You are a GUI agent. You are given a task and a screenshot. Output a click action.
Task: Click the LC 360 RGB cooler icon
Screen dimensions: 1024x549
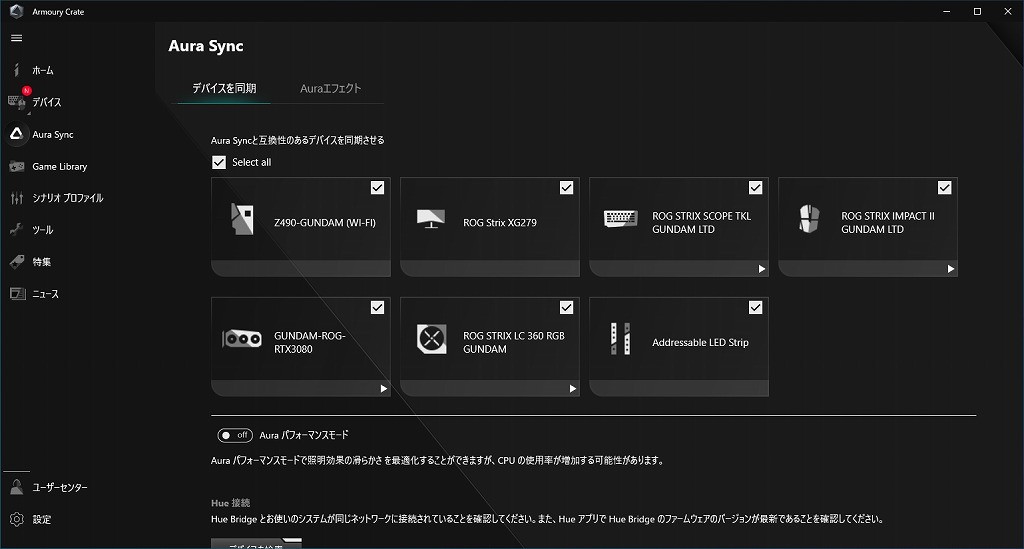432,339
